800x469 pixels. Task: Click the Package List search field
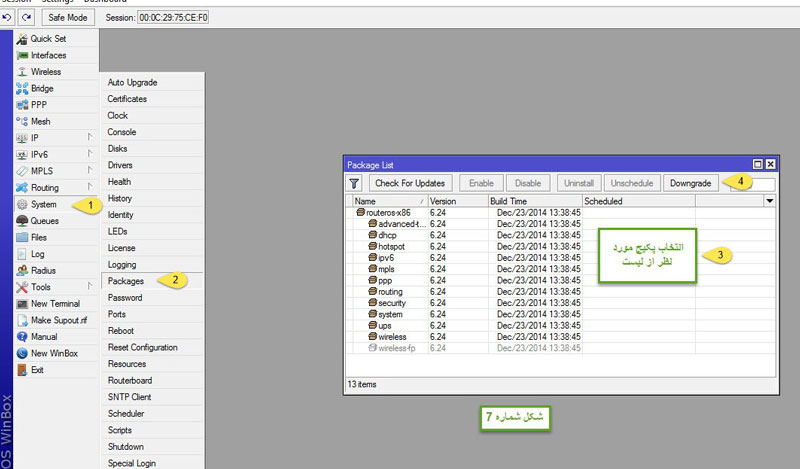coord(753,184)
